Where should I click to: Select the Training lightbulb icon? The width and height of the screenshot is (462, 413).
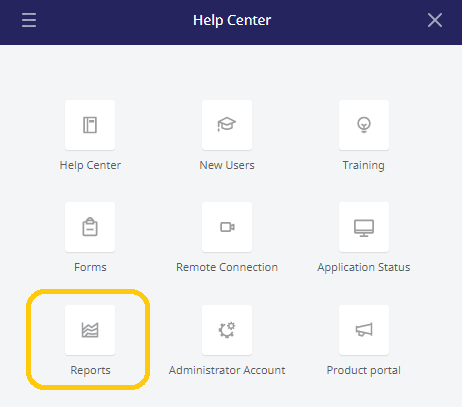tap(364, 125)
